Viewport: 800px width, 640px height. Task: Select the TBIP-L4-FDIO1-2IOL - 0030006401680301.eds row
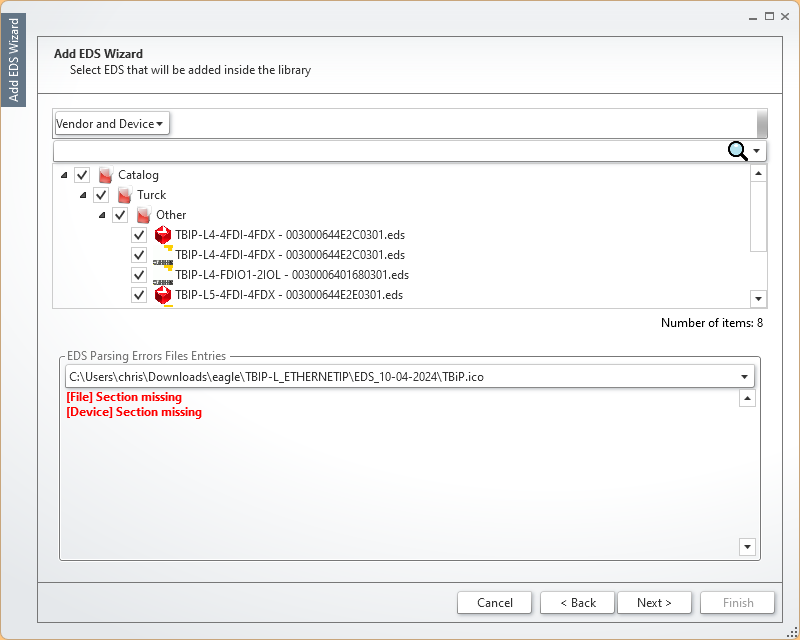pyautogui.click(x=292, y=275)
